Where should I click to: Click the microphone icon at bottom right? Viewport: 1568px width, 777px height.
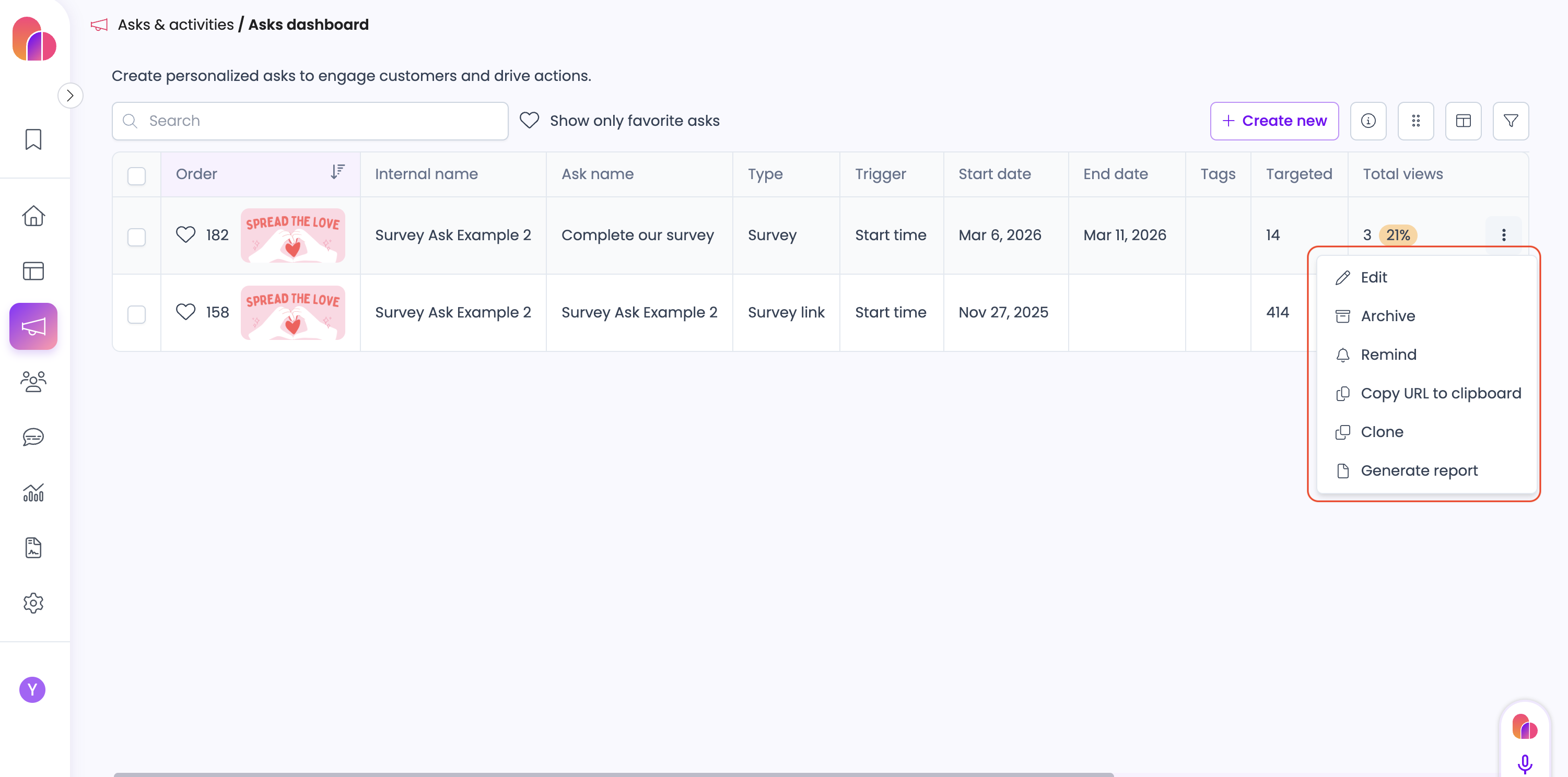coord(1524,763)
